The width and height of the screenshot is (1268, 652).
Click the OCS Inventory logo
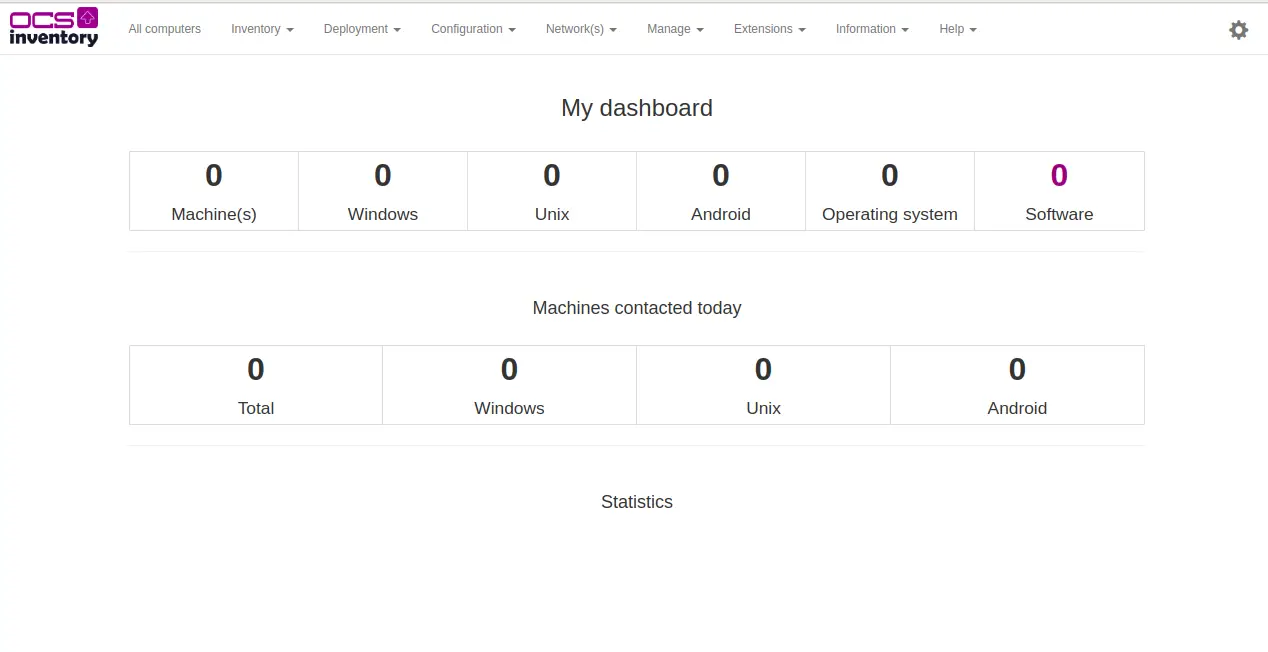click(54, 27)
